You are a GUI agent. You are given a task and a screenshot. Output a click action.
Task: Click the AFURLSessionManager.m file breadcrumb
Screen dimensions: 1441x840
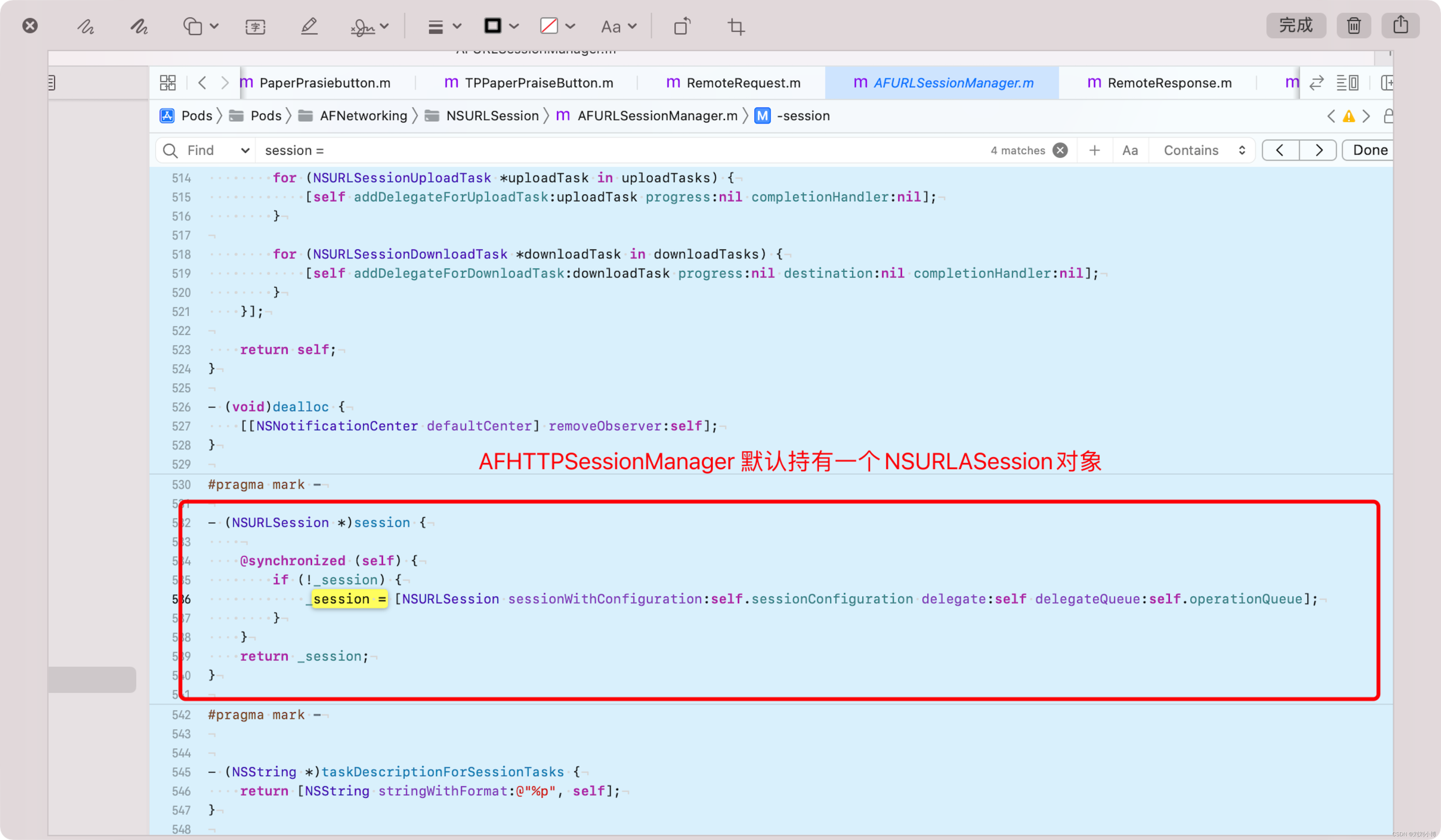(647, 116)
